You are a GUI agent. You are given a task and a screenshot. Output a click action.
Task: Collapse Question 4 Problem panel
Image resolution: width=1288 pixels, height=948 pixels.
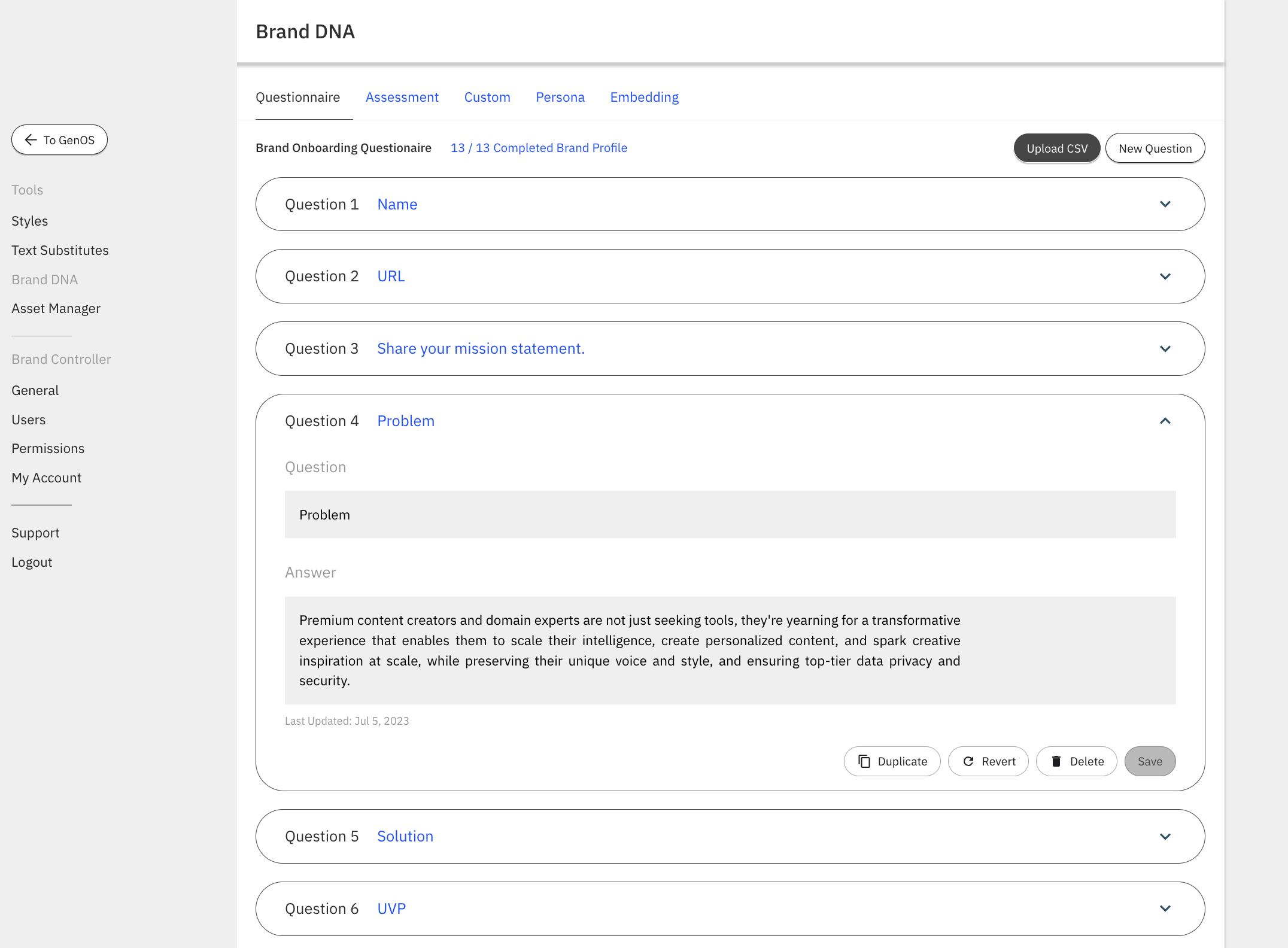(x=1165, y=421)
